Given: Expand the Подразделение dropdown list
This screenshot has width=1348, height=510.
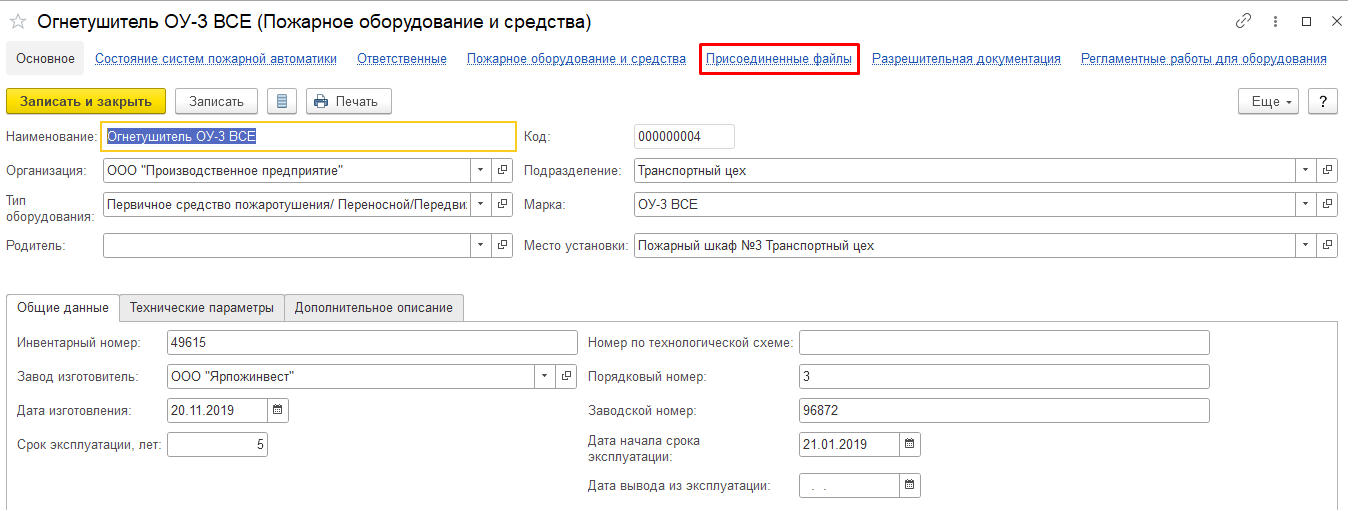Looking at the screenshot, I should click(x=1306, y=170).
